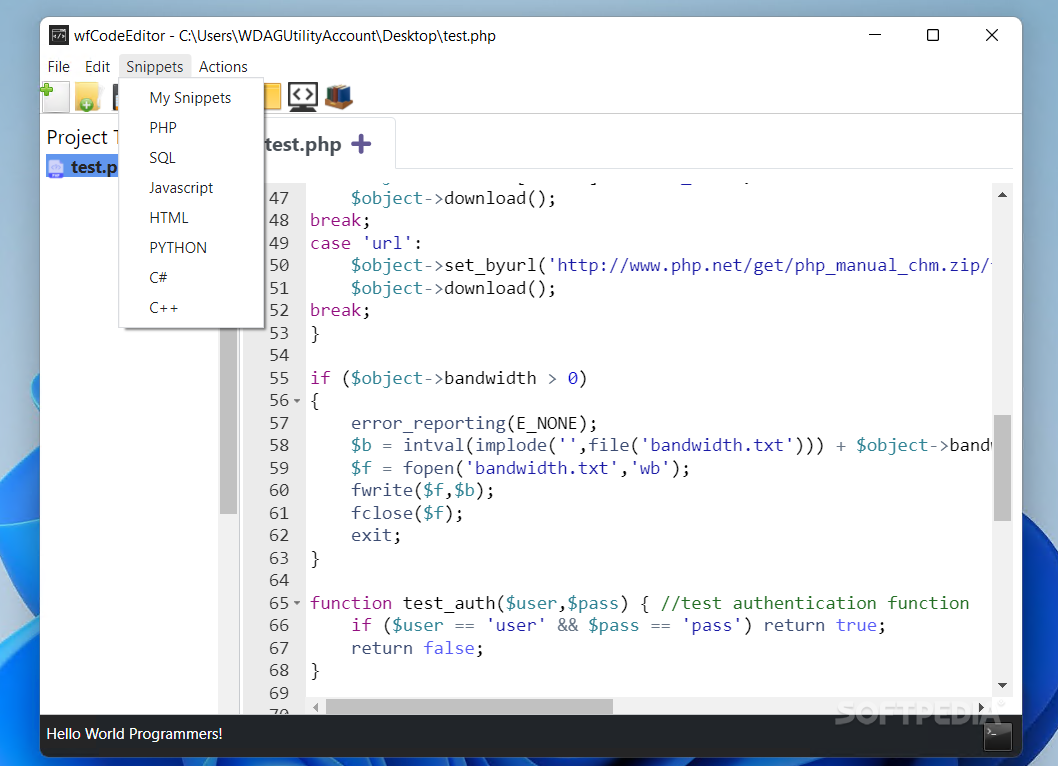Choose My Snippets from the menu

191,98
